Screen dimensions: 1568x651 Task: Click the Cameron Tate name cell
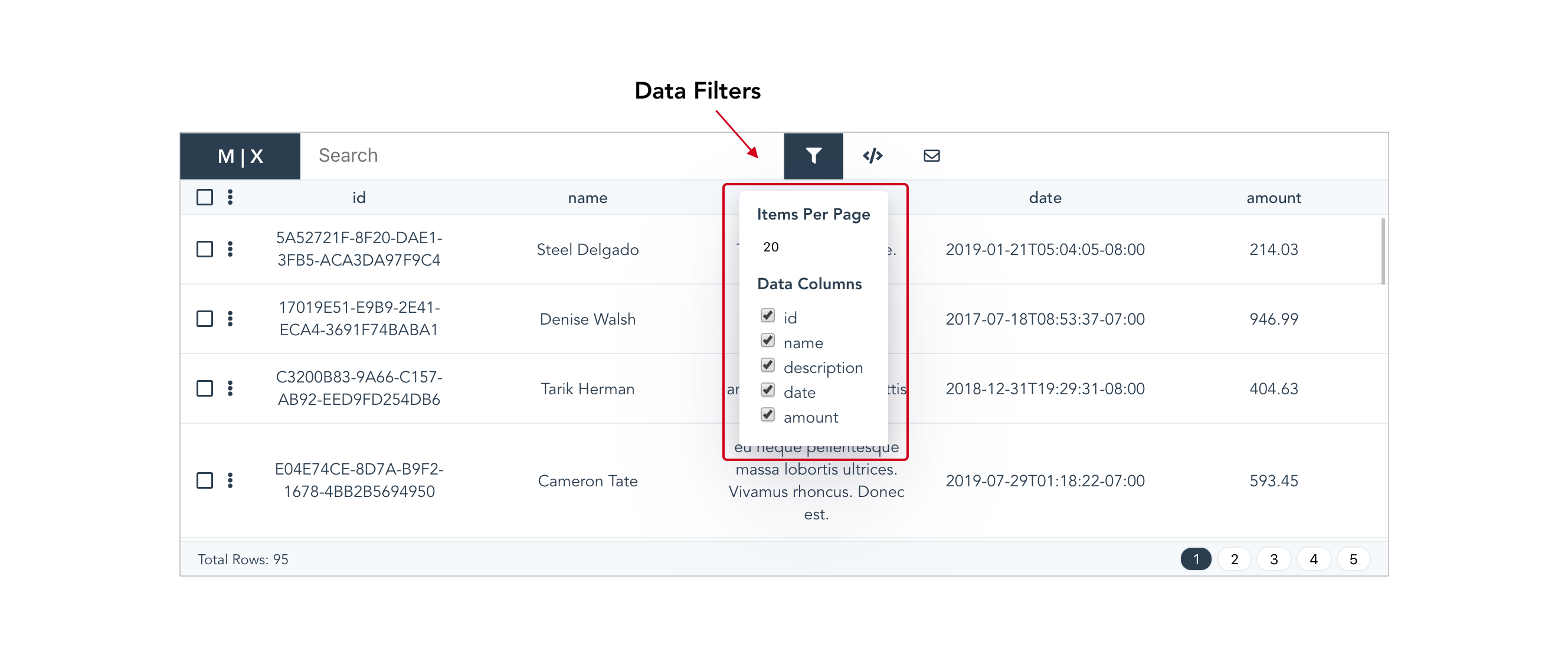coord(587,481)
